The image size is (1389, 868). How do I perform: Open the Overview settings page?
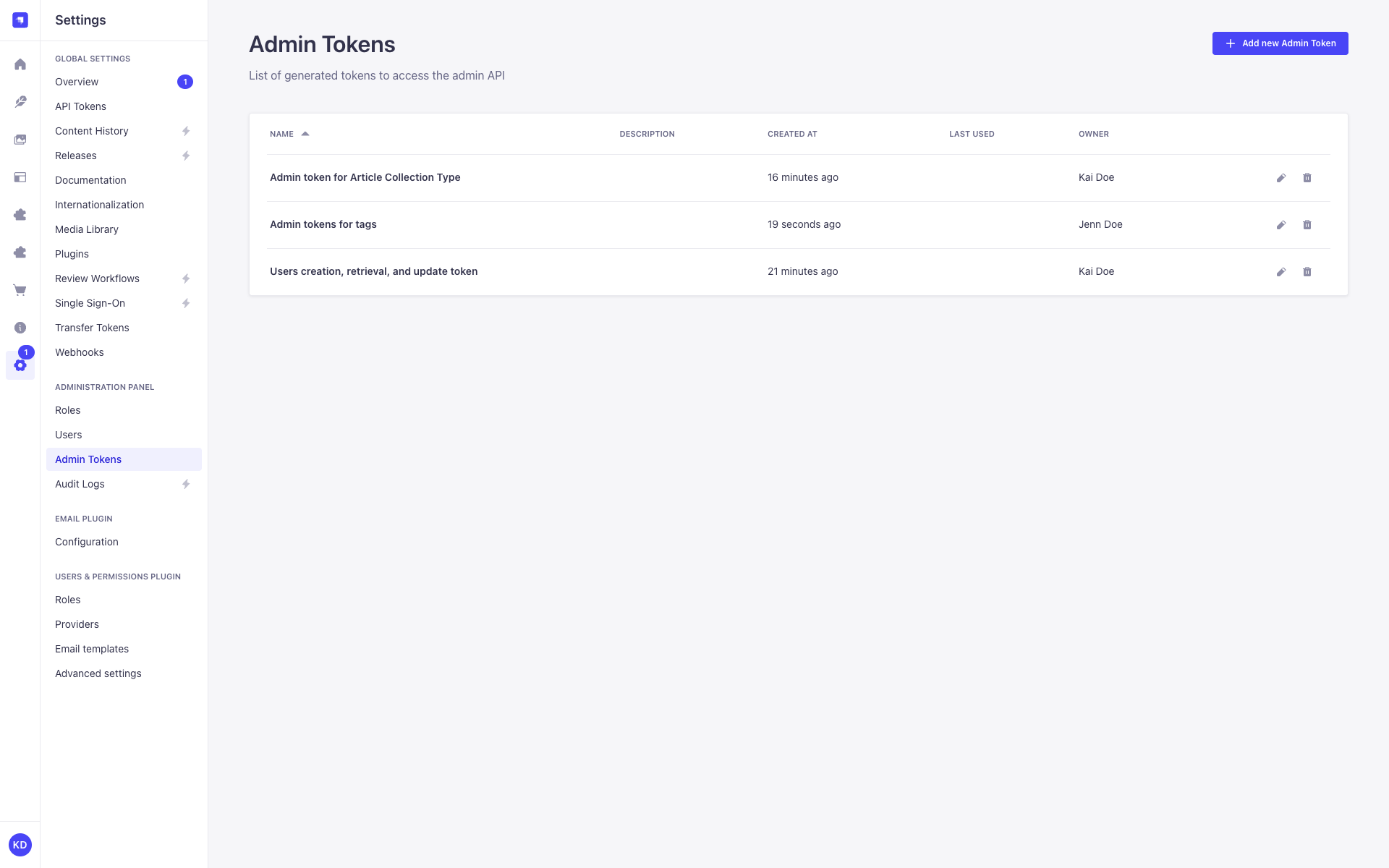[x=76, y=82]
